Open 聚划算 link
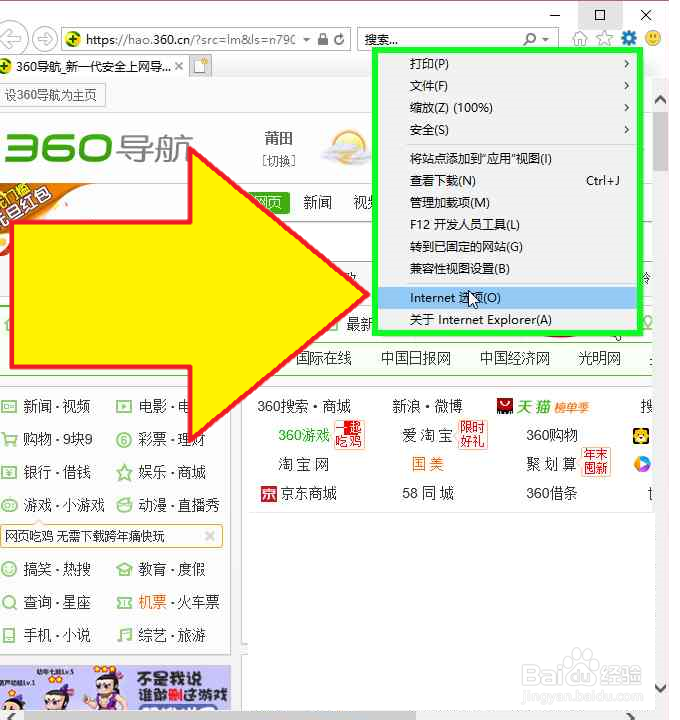 tap(551, 464)
